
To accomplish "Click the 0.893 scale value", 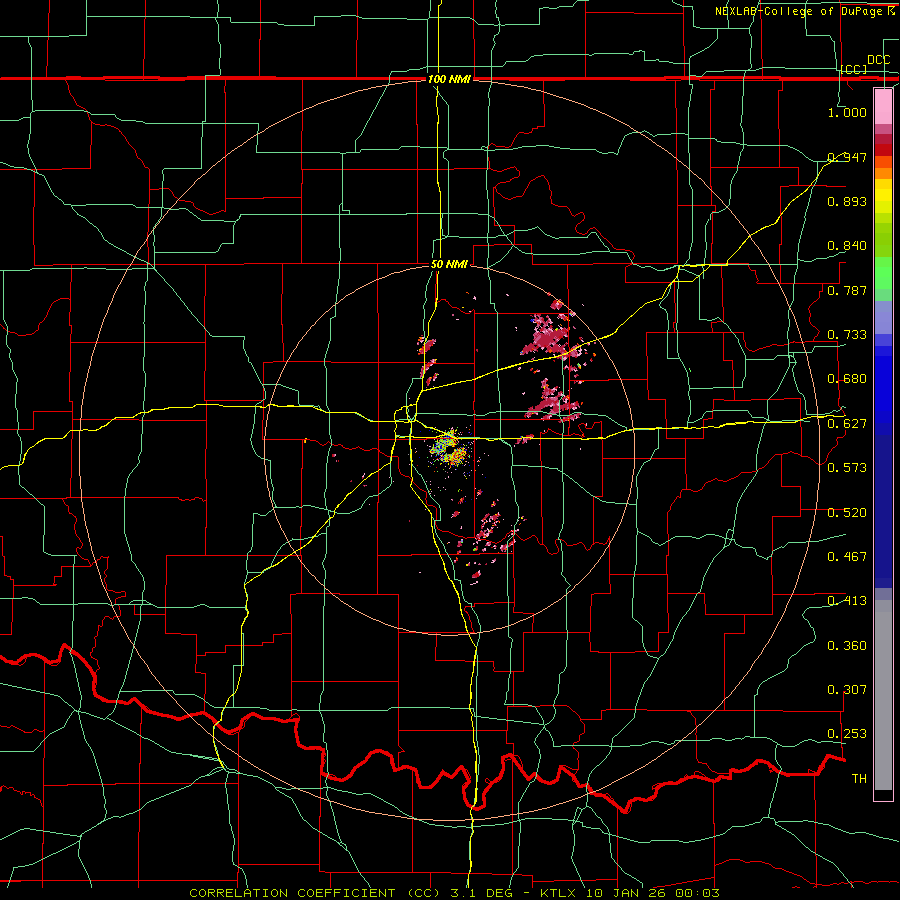I will click(x=847, y=201).
